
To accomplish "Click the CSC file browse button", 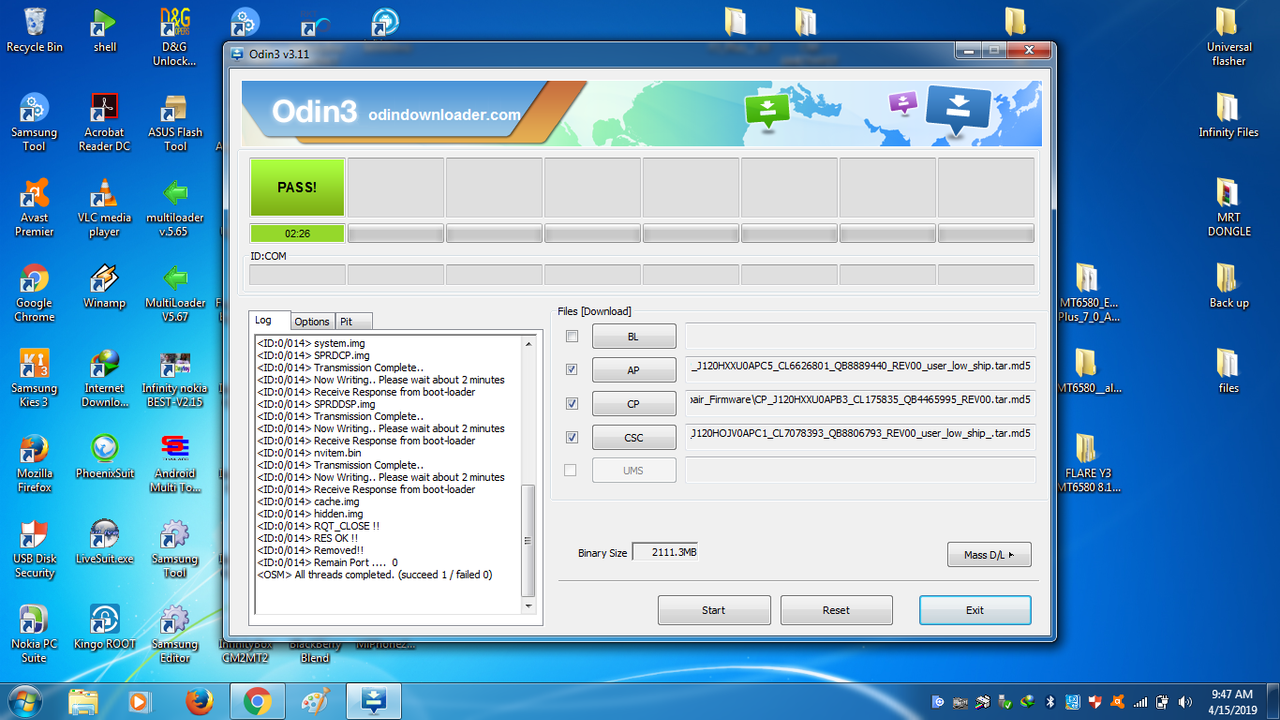I will tap(634, 437).
